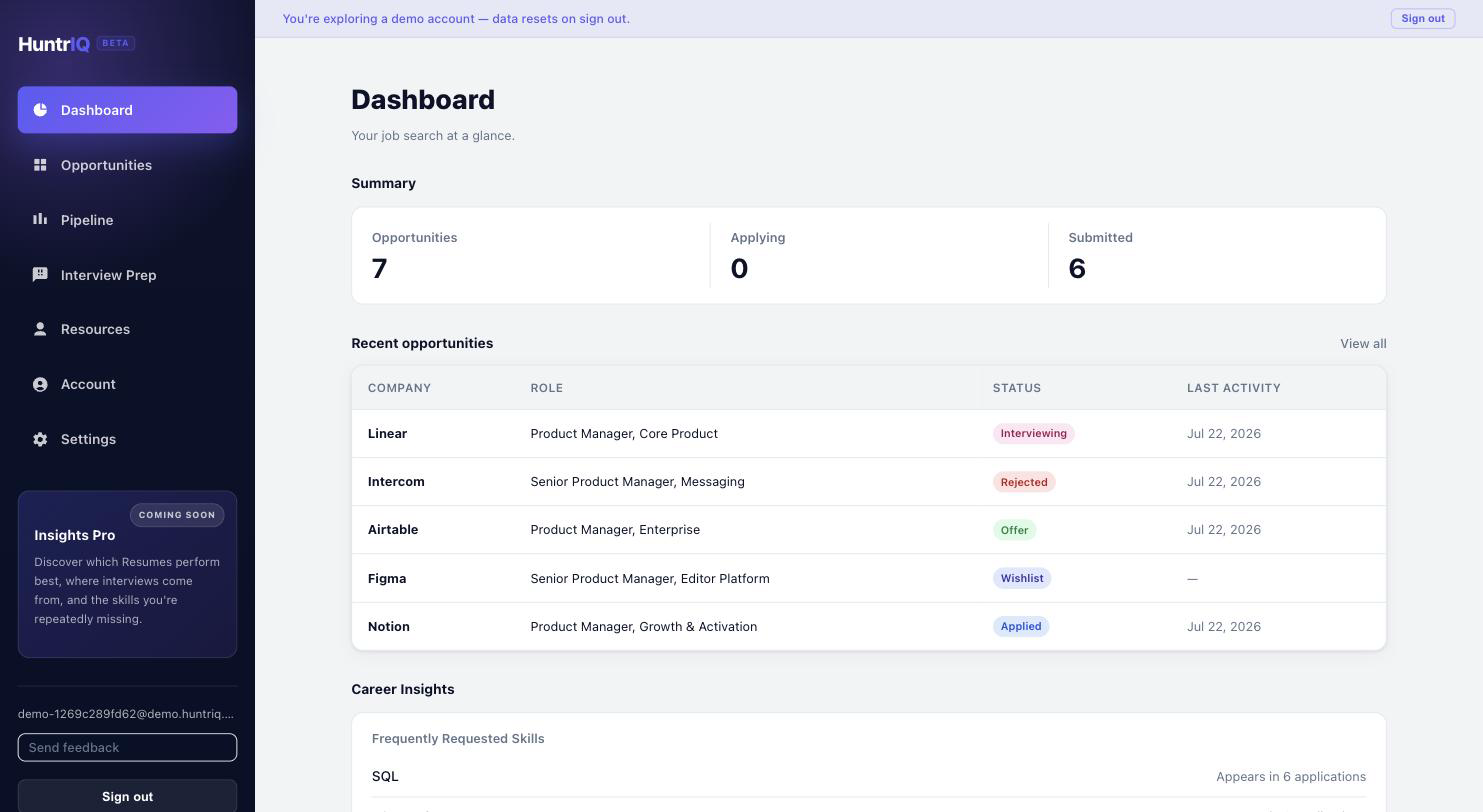This screenshot has width=1483, height=812.
Task: Click the ROLE column header
Action: [x=546, y=388]
